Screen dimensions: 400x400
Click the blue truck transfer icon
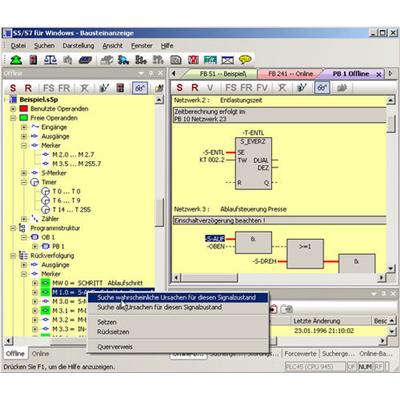[x=124, y=60]
